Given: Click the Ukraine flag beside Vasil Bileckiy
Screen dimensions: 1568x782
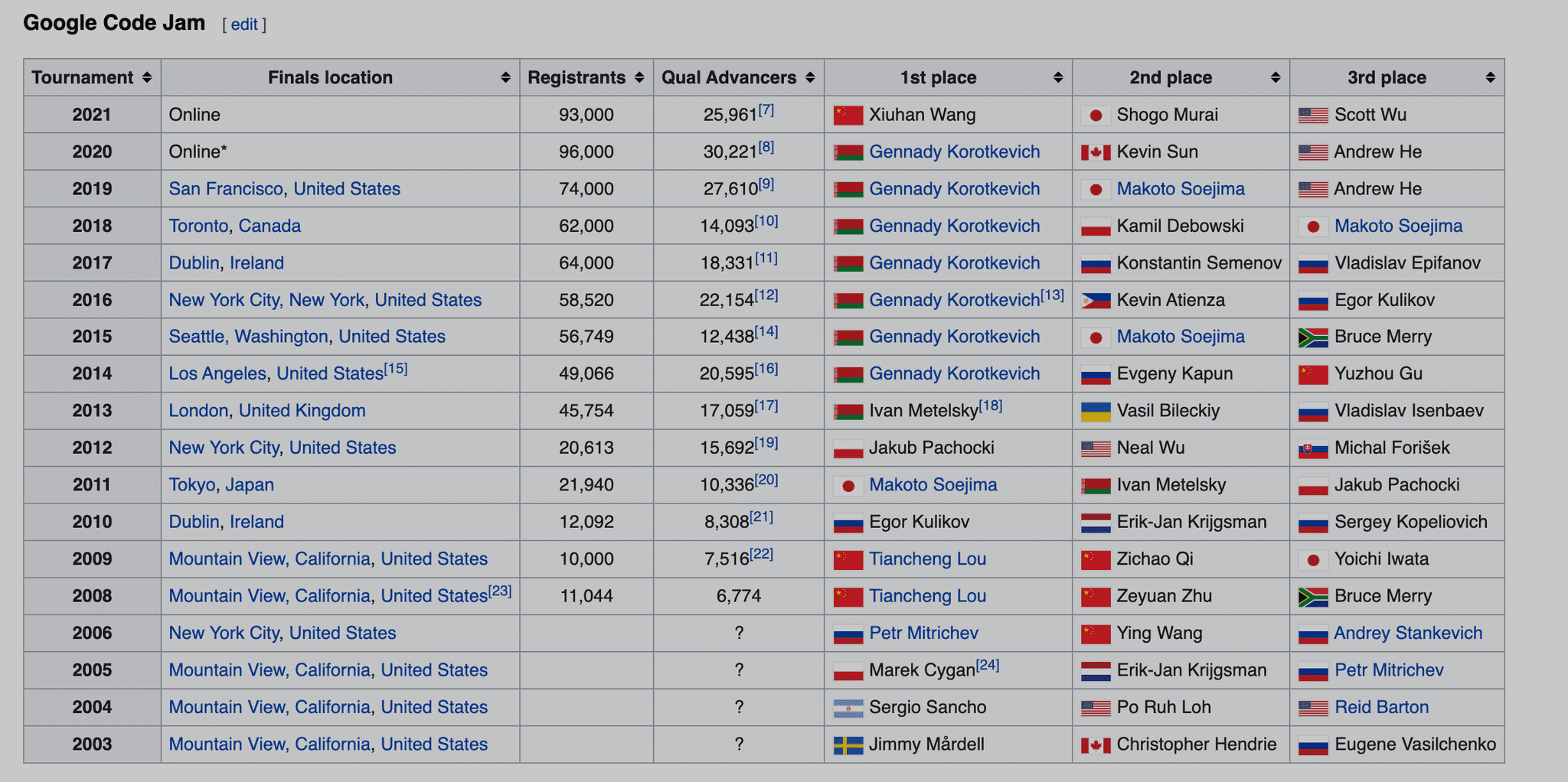Looking at the screenshot, I should 1096,412.
